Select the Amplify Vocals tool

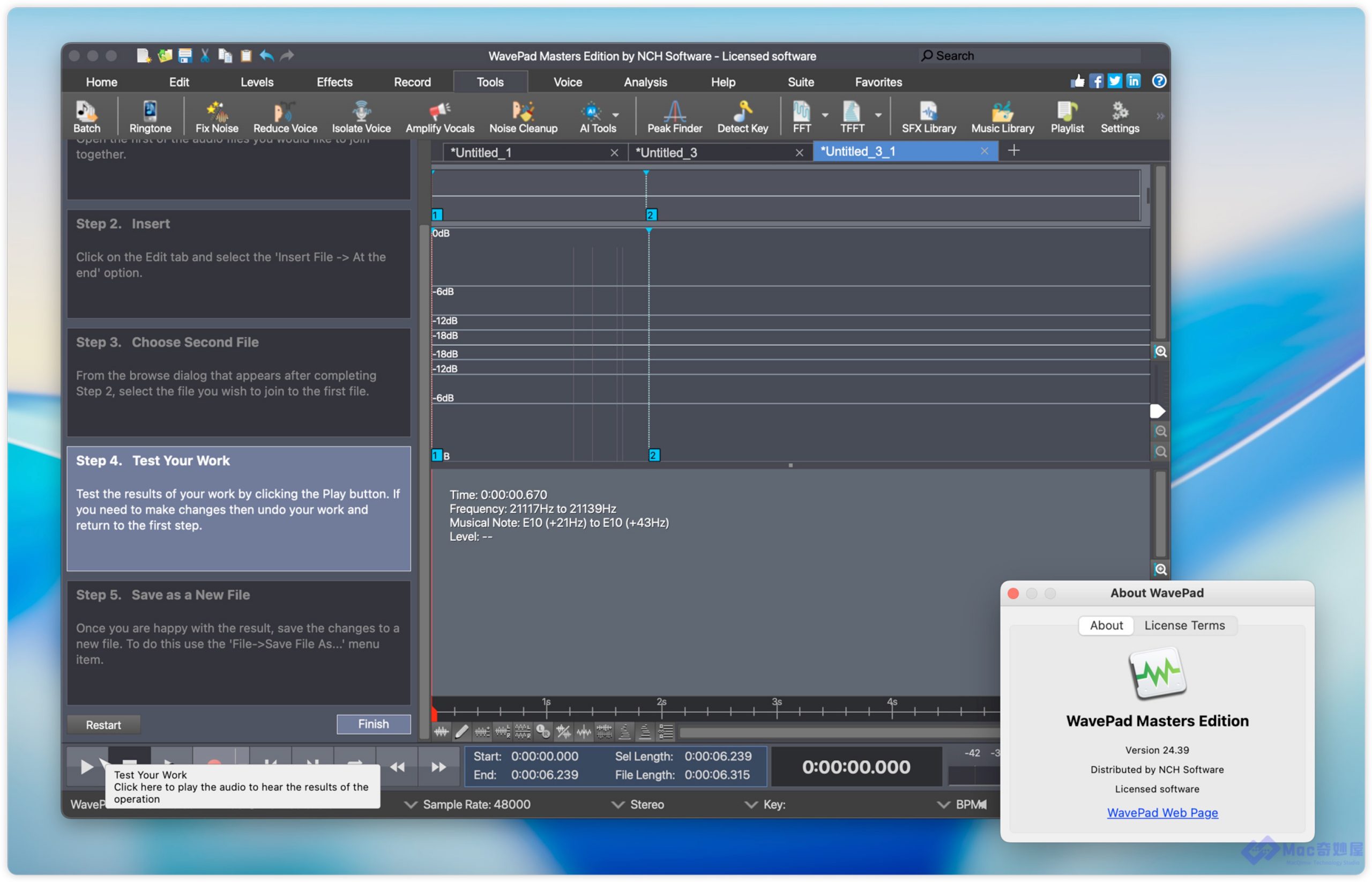pyautogui.click(x=439, y=117)
